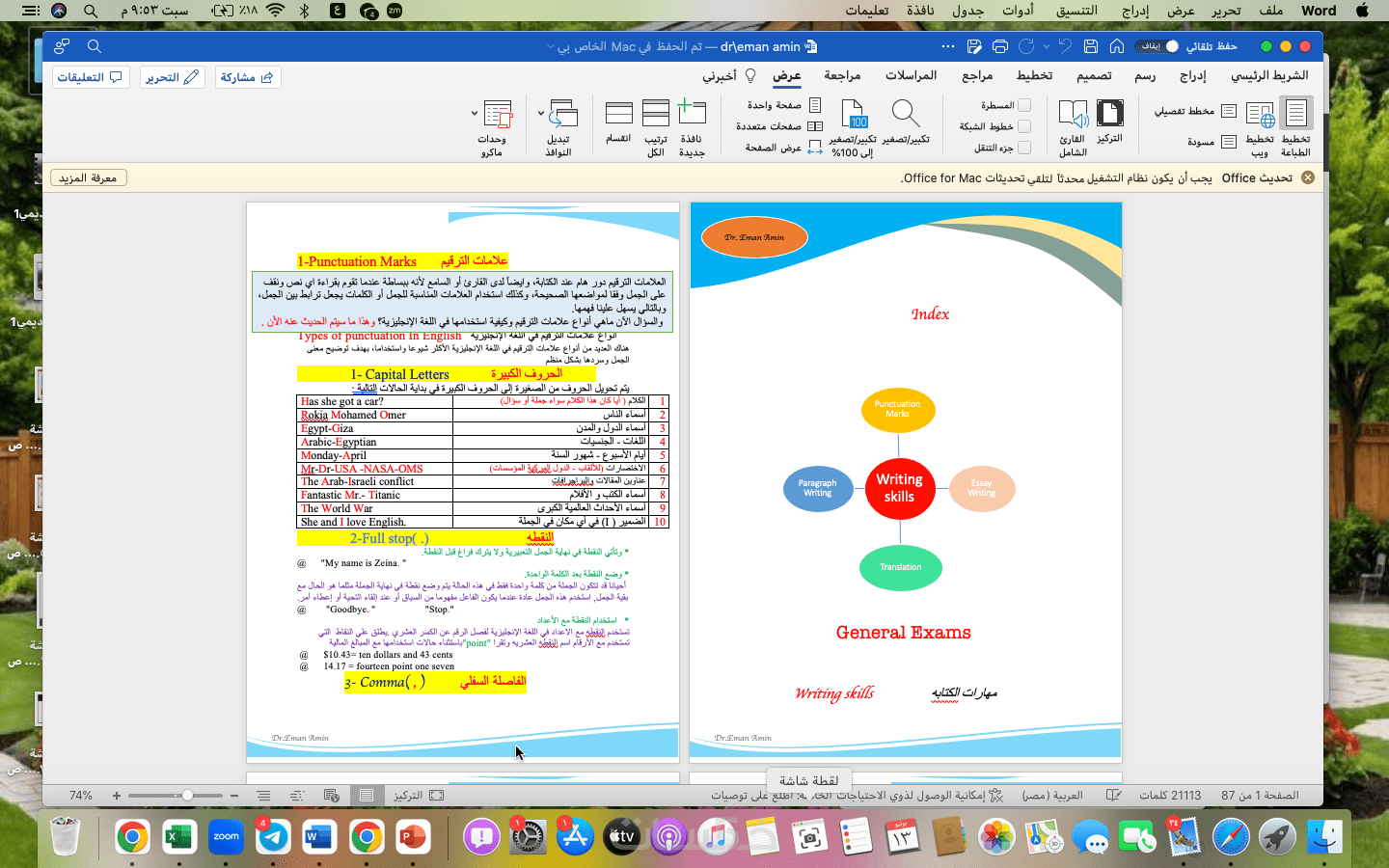The height and width of the screenshot is (868, 1389).
Task: Click the Tell Me (أخبرني) lightbulb
Action: [750, 75]
